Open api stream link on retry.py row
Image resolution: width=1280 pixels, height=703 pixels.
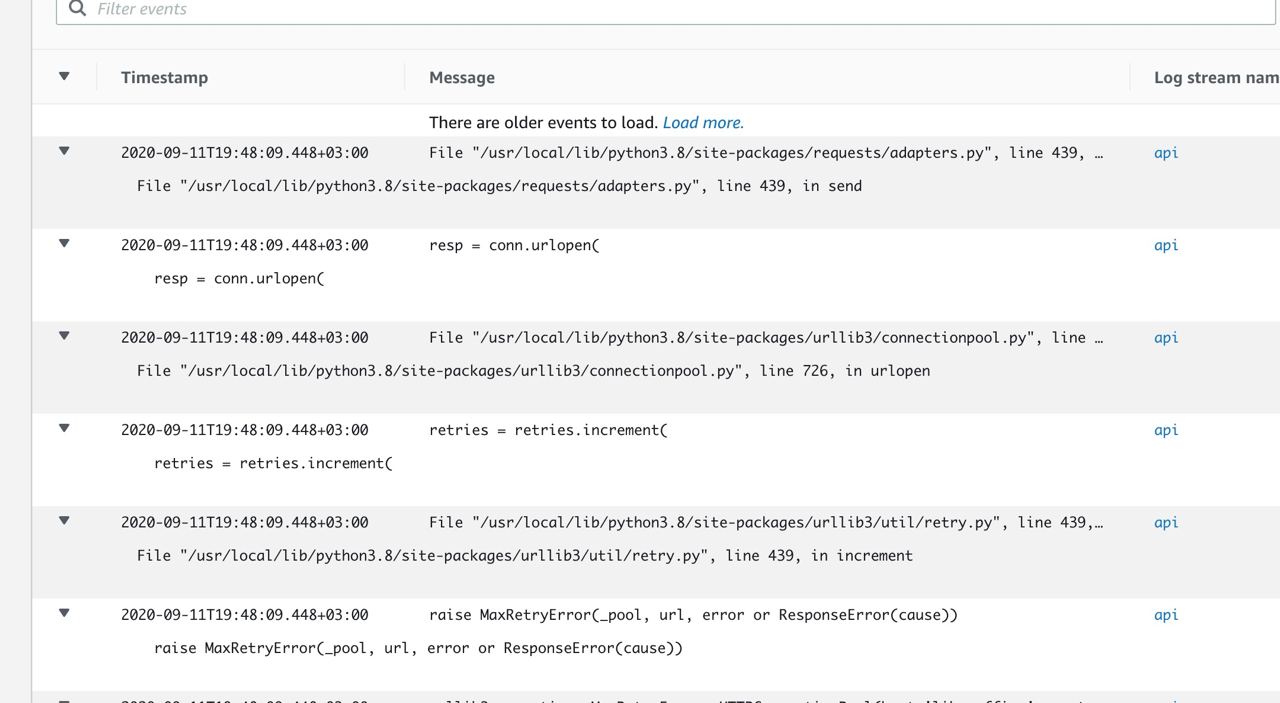pos(1166,522)
